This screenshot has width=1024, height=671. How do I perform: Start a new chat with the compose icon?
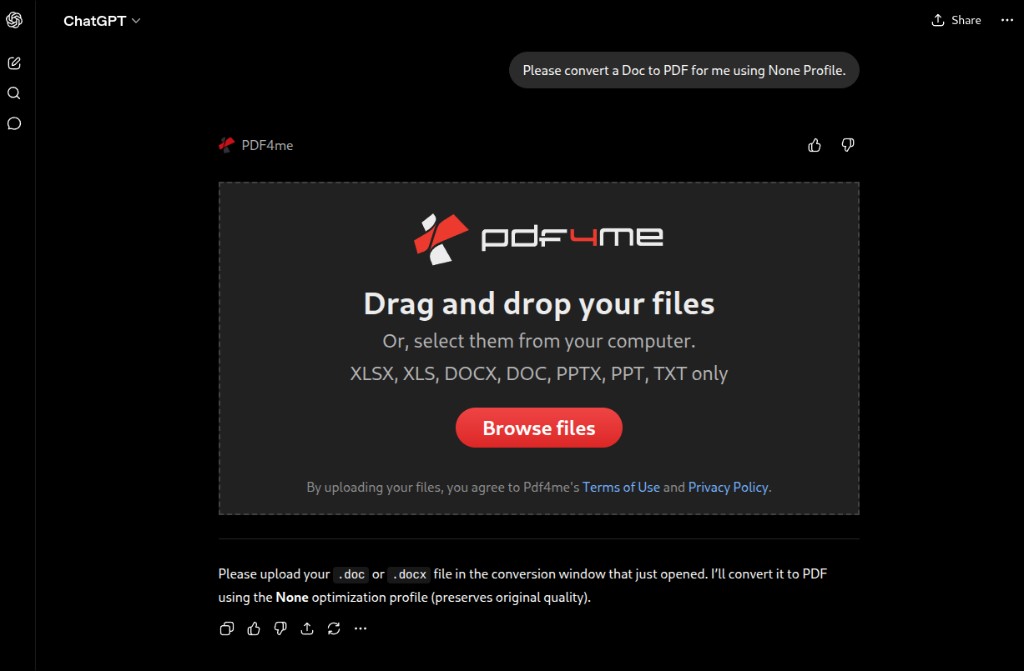(14, 63)
